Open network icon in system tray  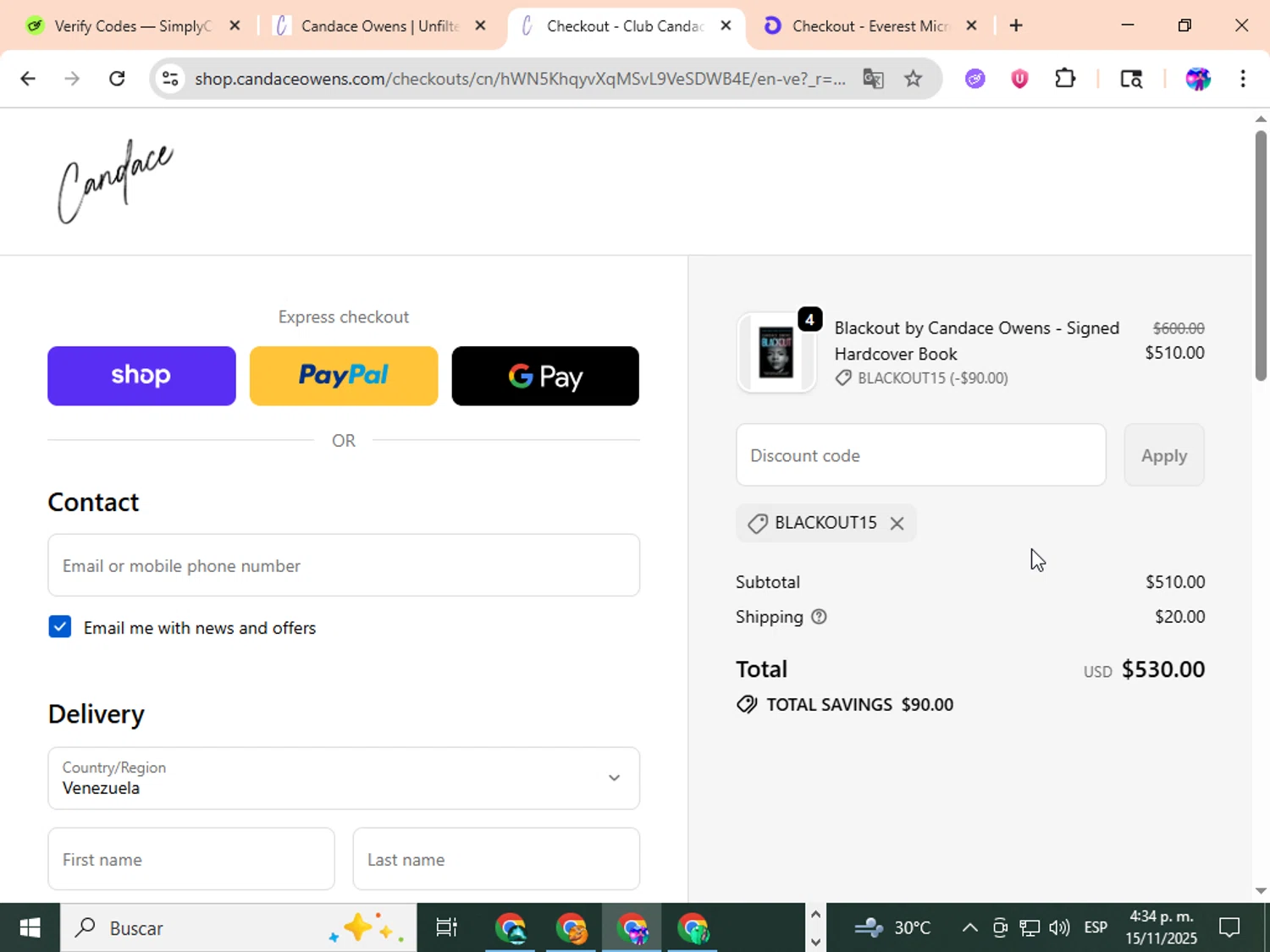[x=1030, y=928]
